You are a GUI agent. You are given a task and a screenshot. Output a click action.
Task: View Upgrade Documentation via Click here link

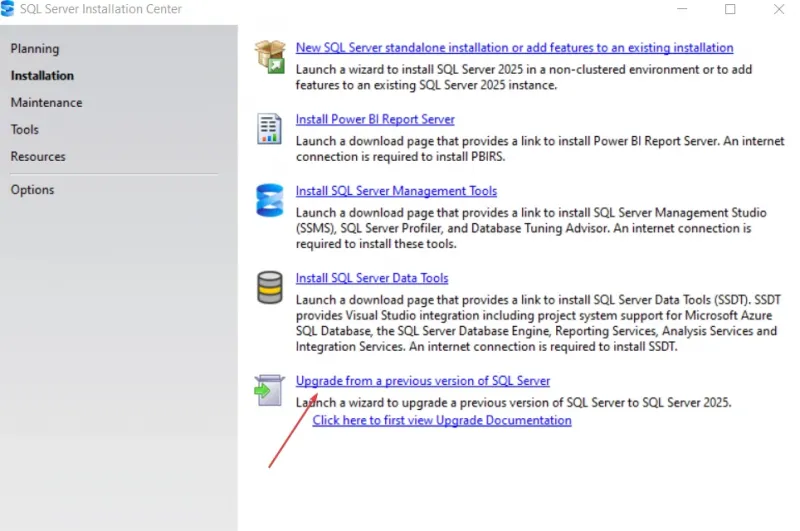tap(442, 421)
